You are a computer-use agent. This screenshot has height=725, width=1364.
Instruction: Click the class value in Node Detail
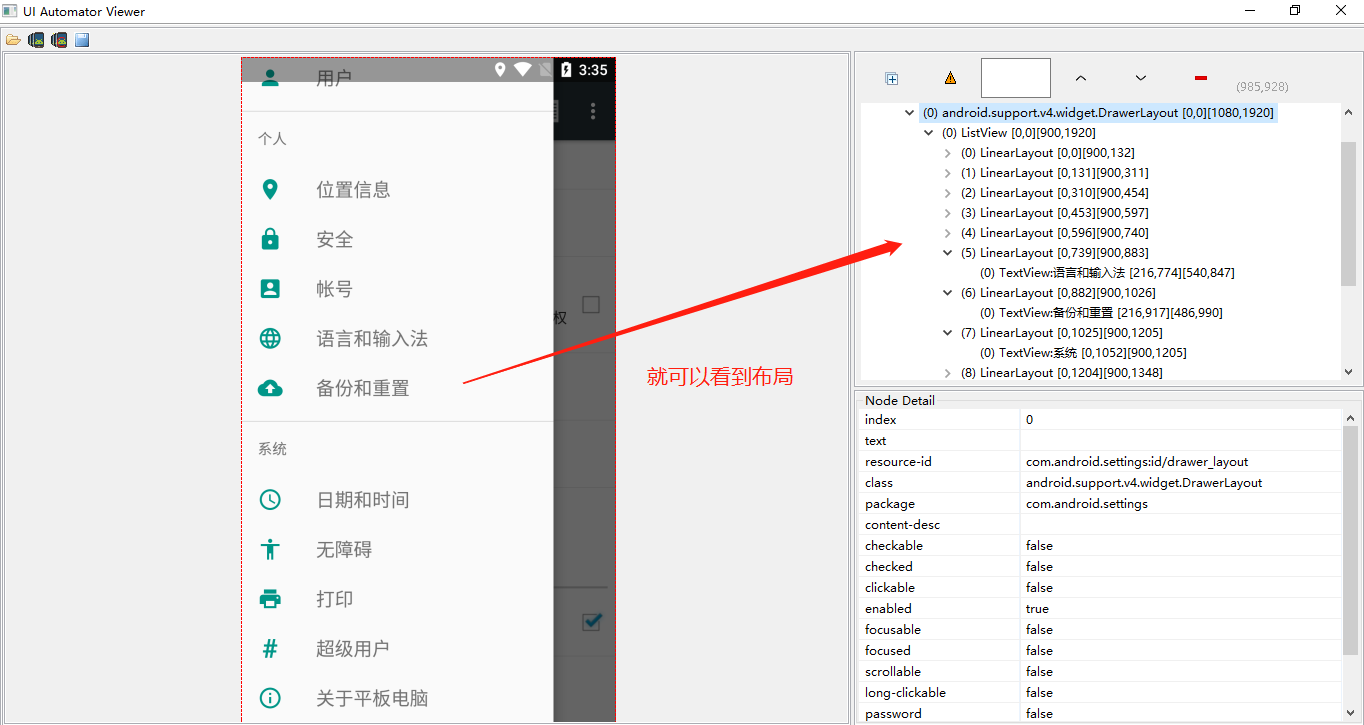pyautogui.click(x=1144, y=482)
